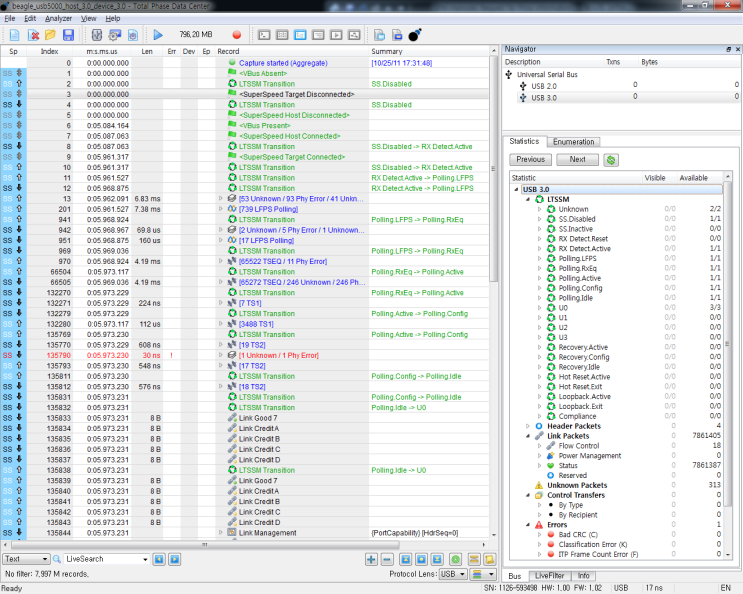Open a capture file using the folder icon
Viewport: 743px width, 594px height.
(x=50, y=35)
